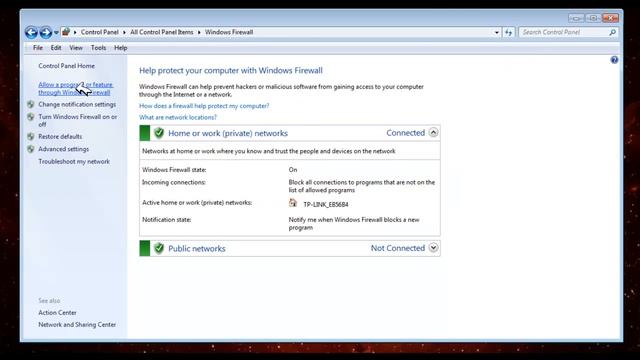Expand the address bar history dropdown
The image size is (640, 360).
point(497,32)
